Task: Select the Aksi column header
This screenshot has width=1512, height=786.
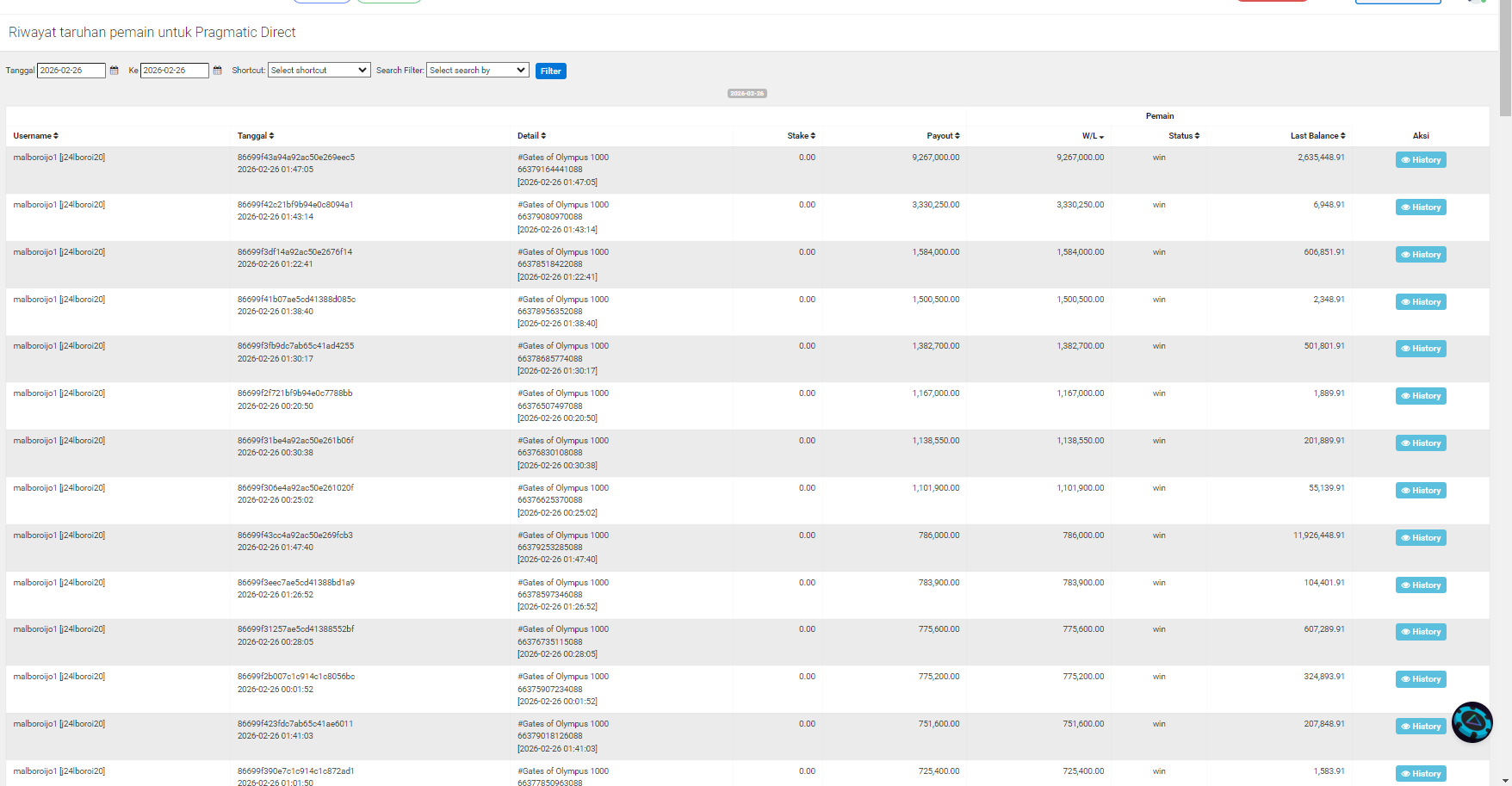Action: coord(1421,136)
